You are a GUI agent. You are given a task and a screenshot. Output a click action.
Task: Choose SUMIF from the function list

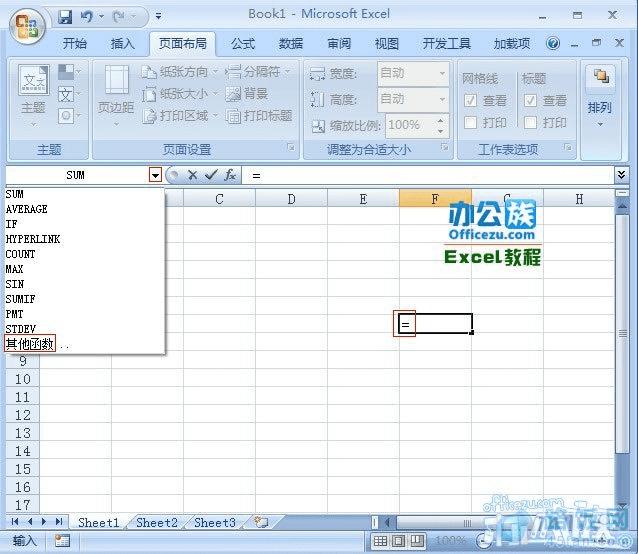85,299
